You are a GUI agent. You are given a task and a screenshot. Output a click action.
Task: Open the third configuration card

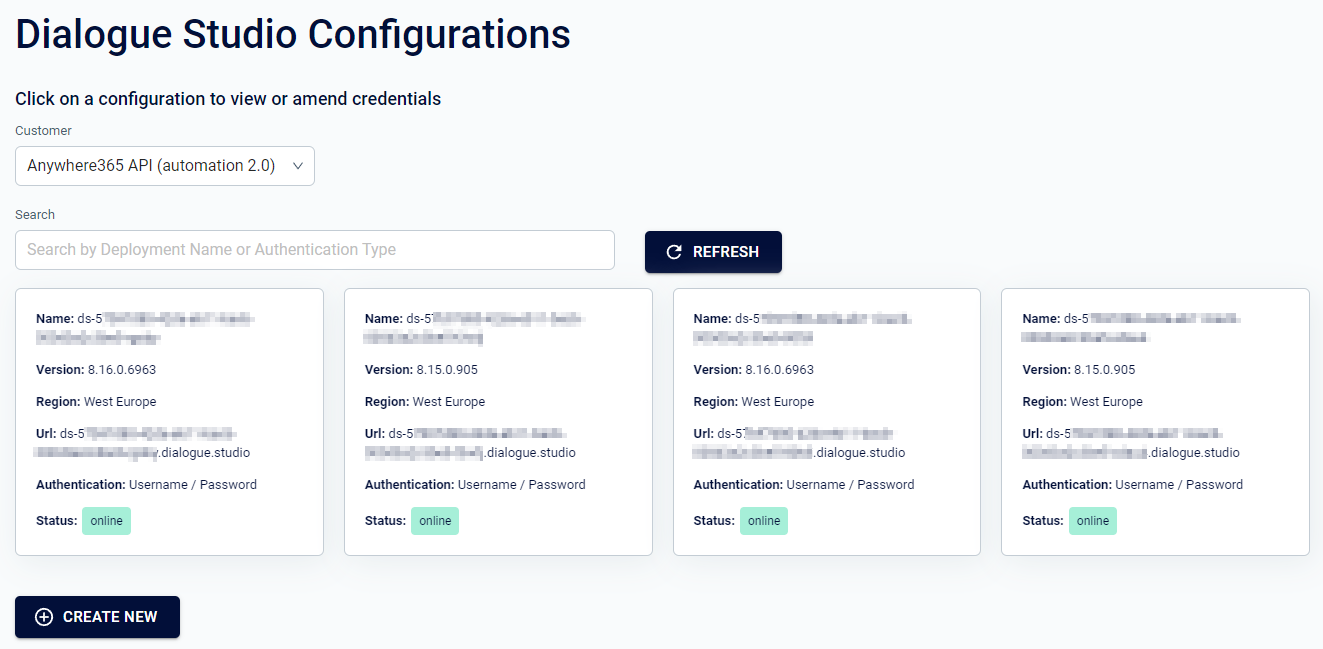coord(827,422)
